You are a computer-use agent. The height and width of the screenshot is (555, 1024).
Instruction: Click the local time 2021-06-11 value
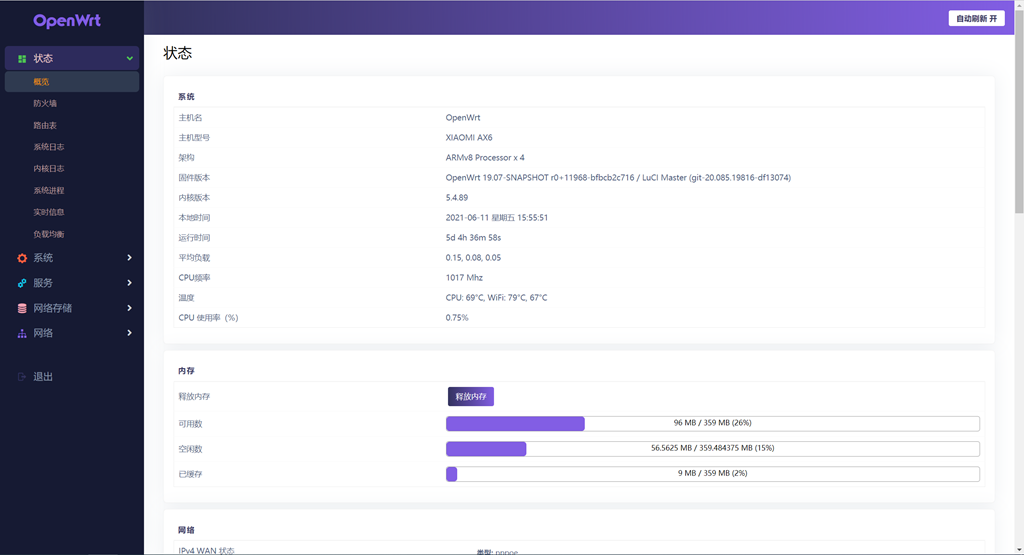[x=496, y=217]
